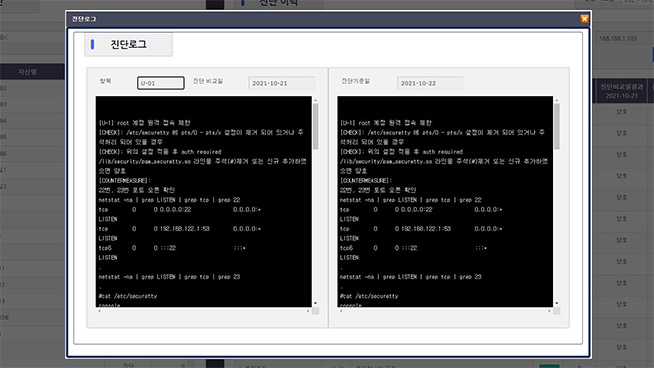Click the right log horizontal scroll-right arrow

[549, 311]
